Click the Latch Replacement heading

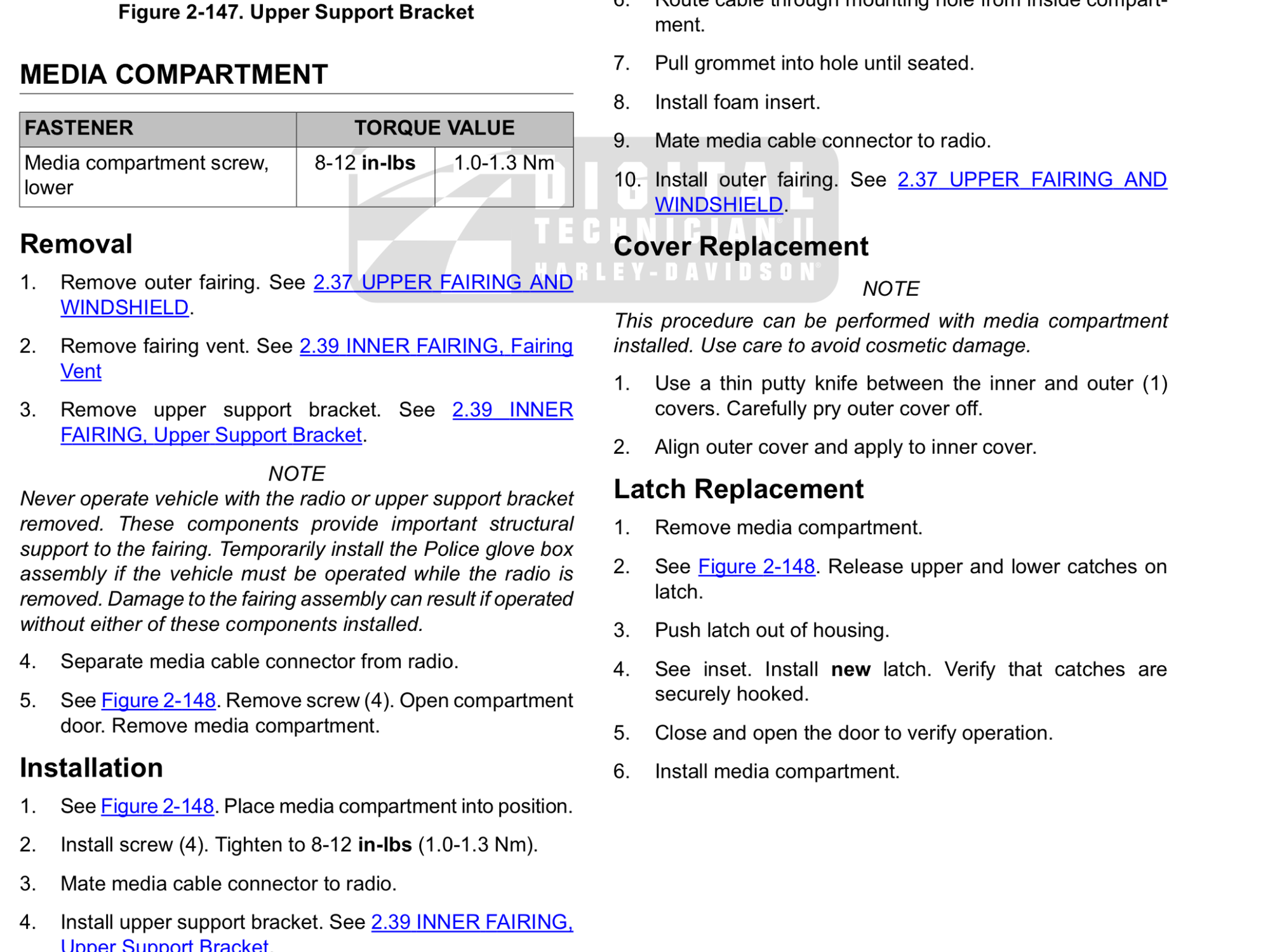(x=738, y=490)
